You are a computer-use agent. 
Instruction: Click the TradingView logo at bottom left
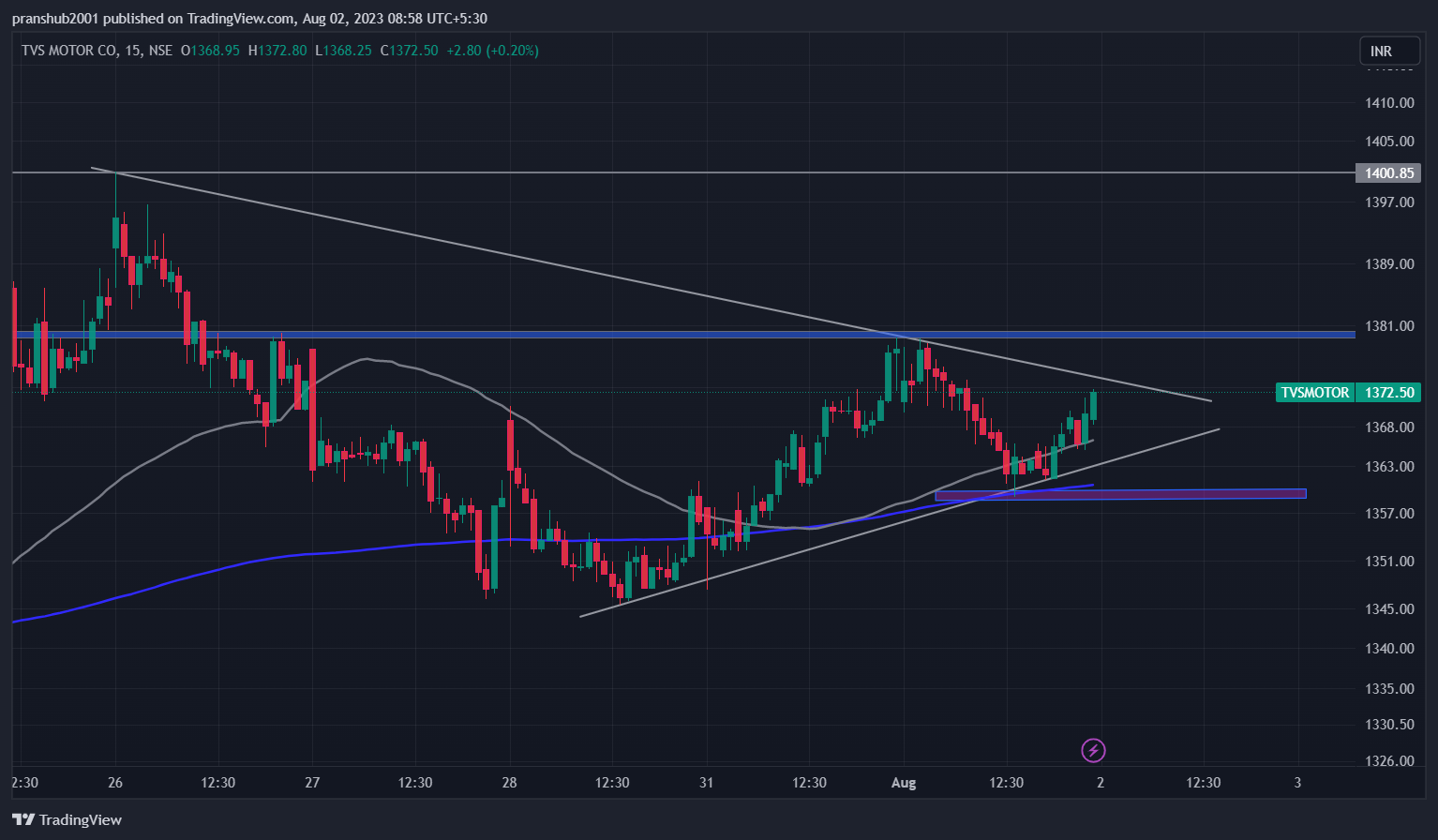click(67, 819)
